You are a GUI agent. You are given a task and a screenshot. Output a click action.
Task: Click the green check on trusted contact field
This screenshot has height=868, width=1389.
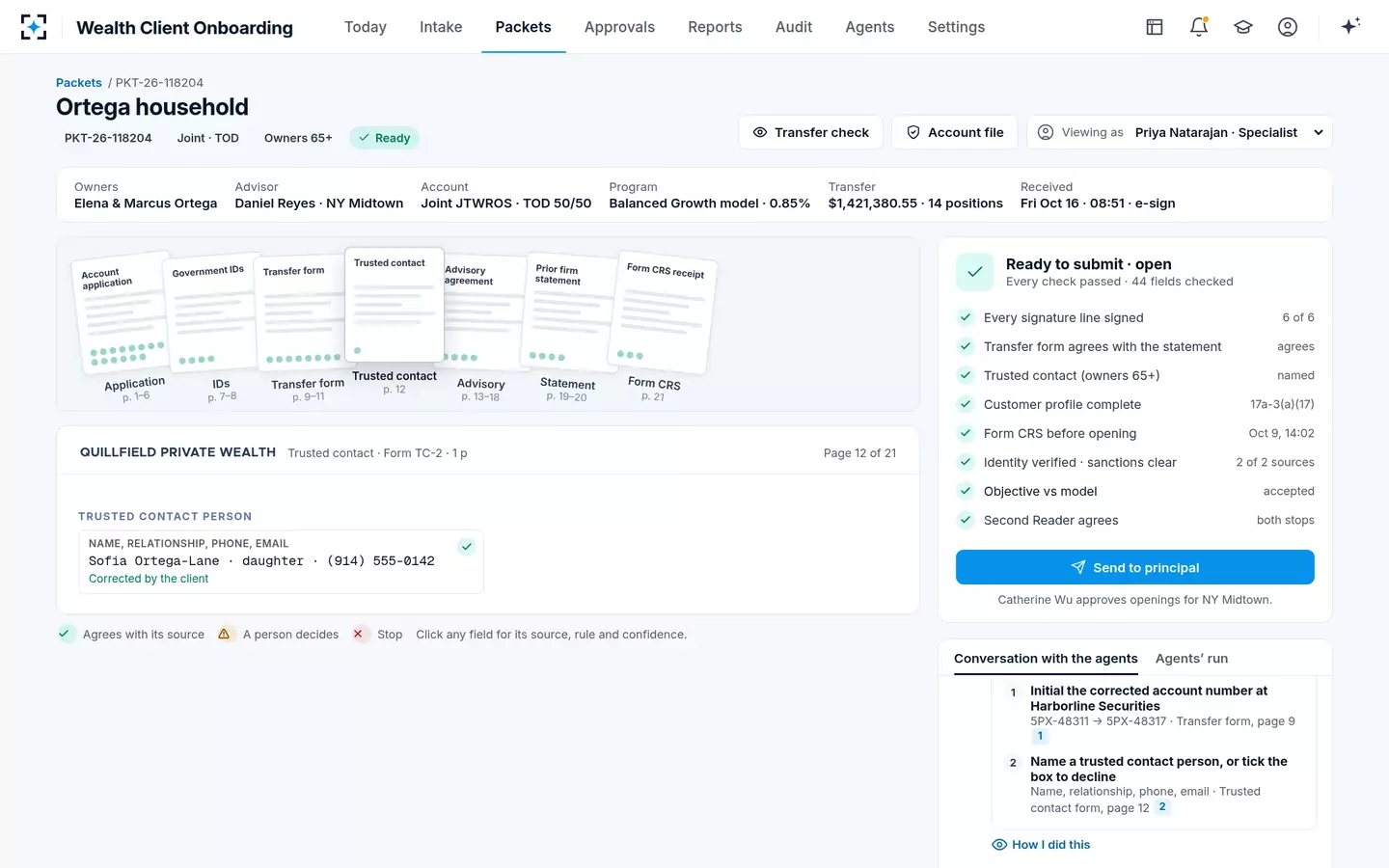point(467,547)
